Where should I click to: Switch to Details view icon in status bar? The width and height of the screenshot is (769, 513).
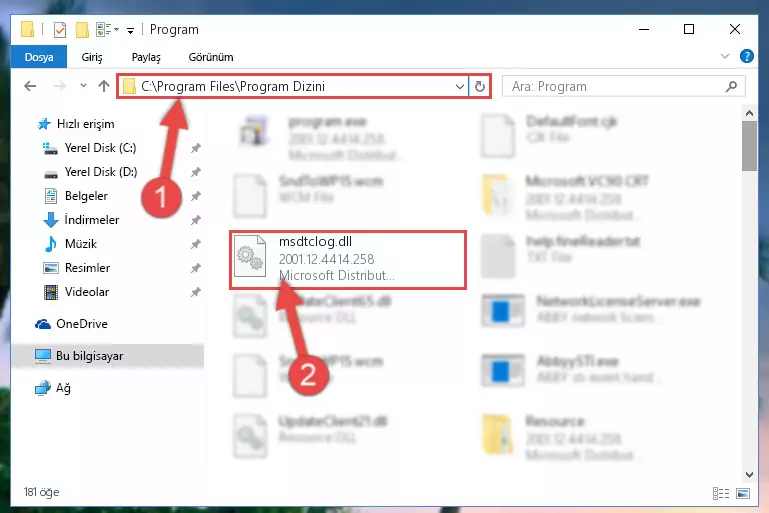point(720,493)
